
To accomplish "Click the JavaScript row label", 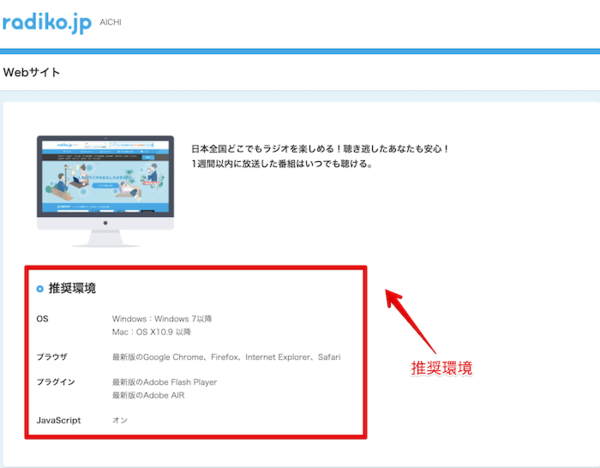I will tap(59, 420).
